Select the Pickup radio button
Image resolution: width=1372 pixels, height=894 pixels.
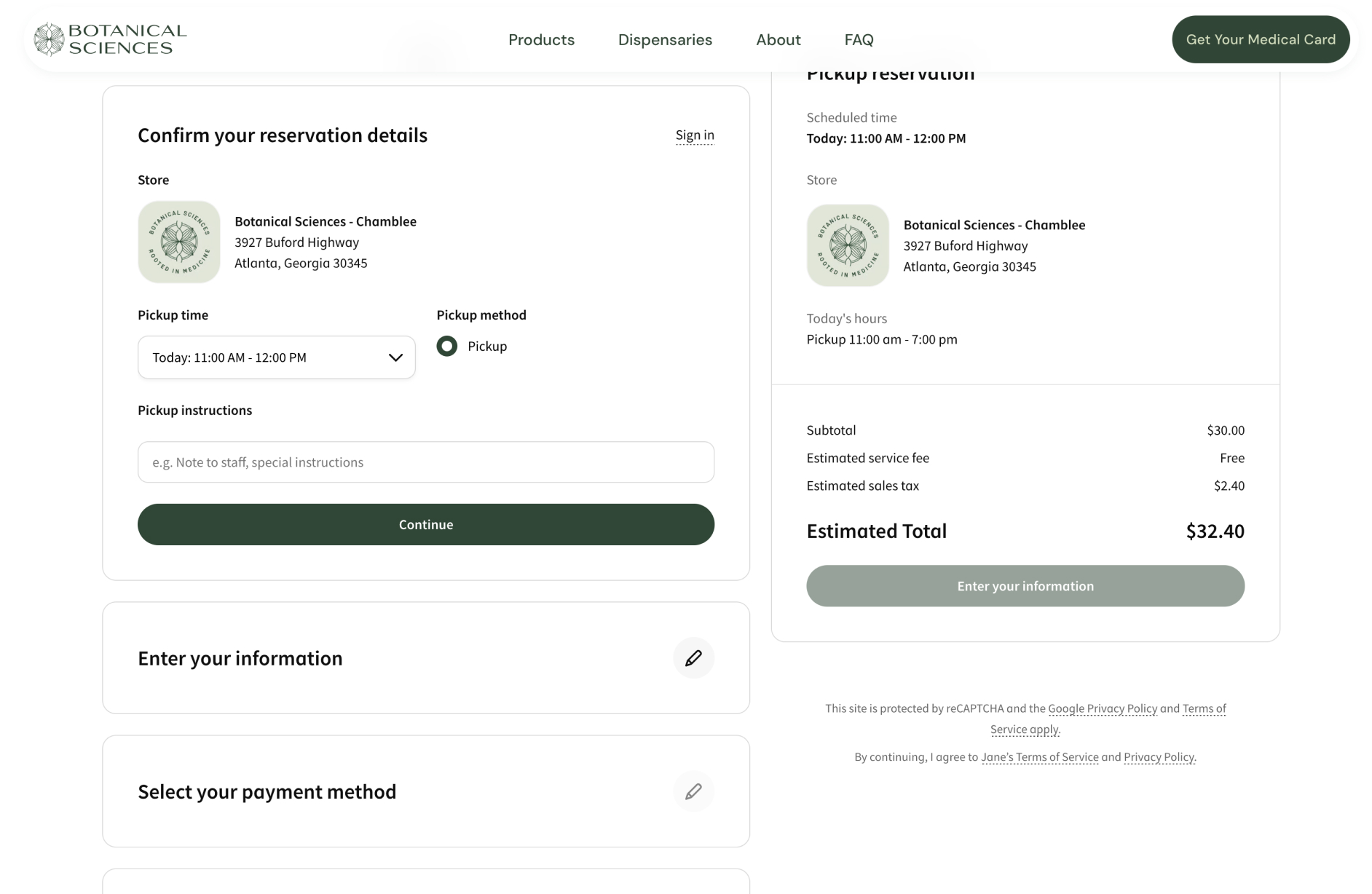[x=447, y=347]
